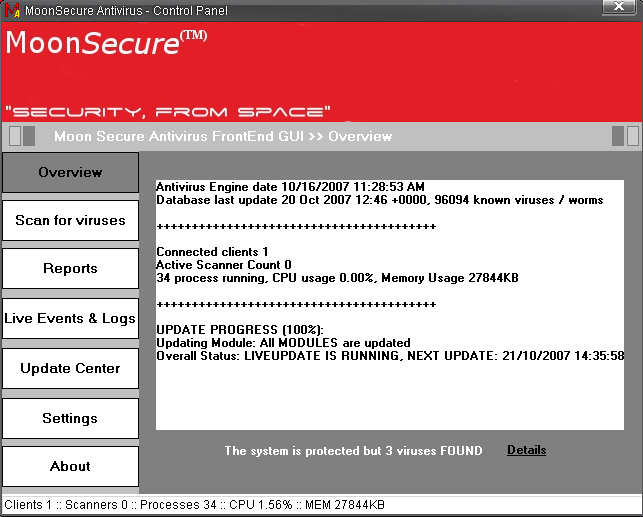Click the Details link for found viruses

527,450
